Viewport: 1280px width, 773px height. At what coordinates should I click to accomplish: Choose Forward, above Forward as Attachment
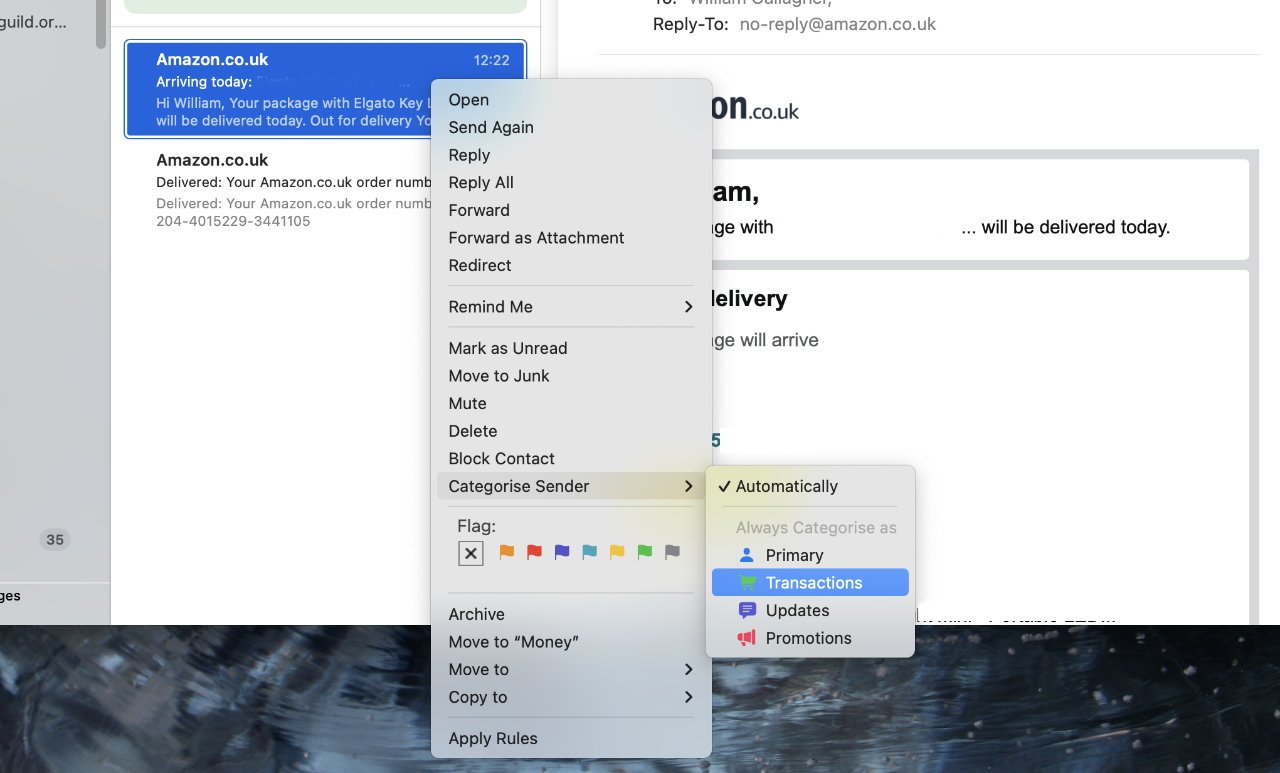pos(571,210)
